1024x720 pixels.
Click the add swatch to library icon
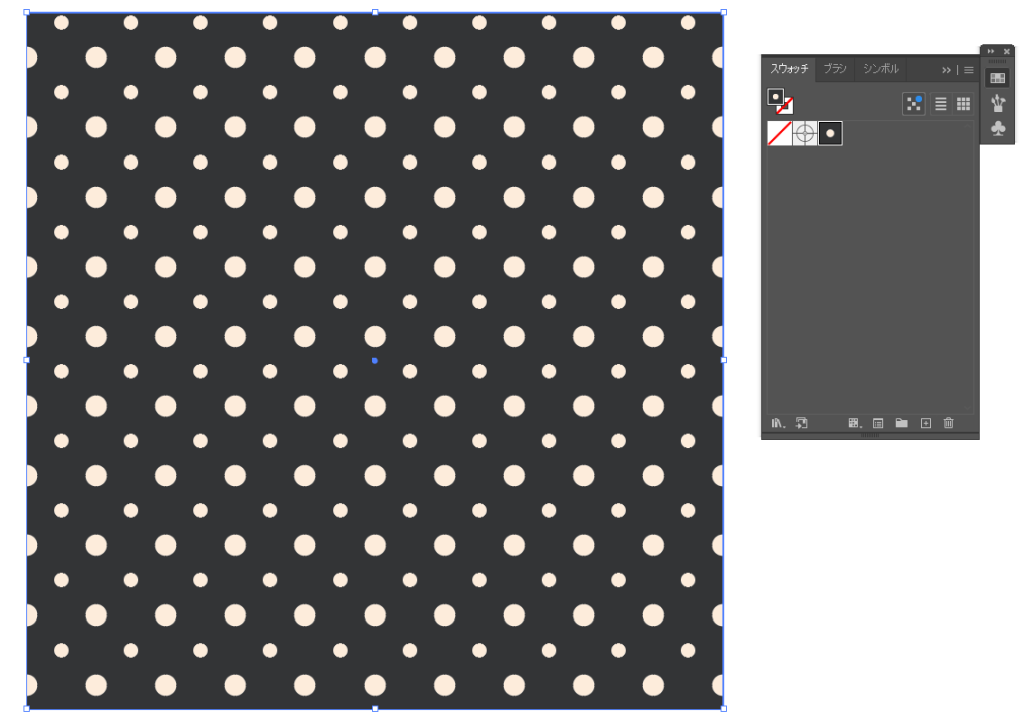tap(801, 423)
